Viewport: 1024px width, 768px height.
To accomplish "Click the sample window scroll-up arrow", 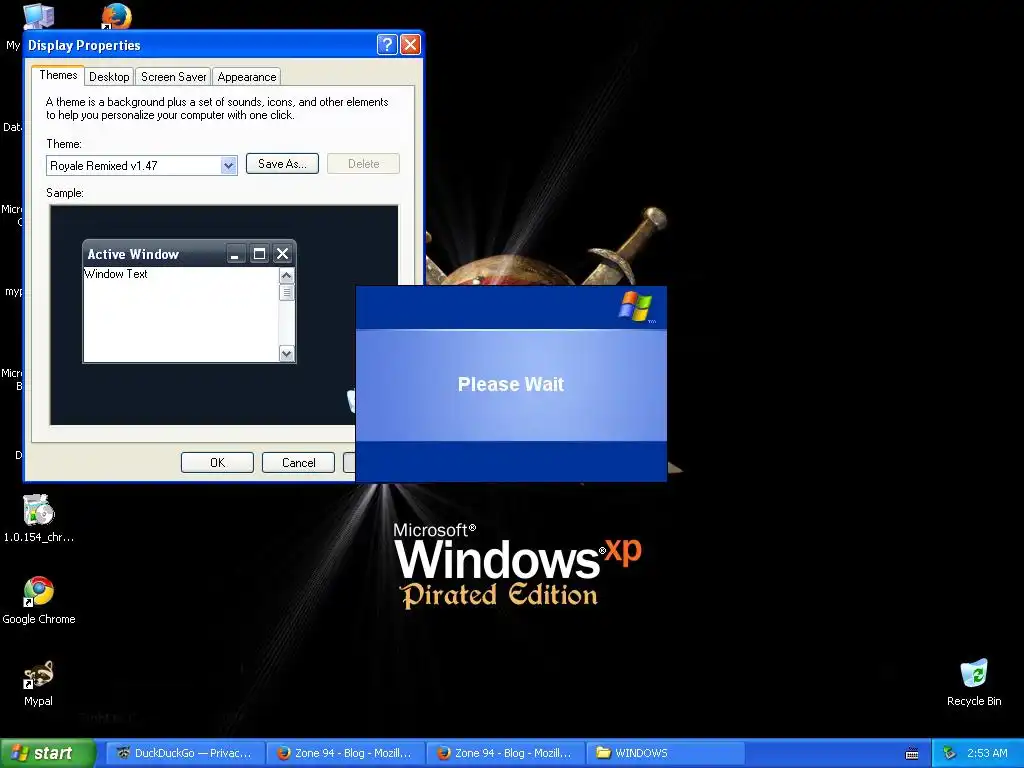I will 287,276.
